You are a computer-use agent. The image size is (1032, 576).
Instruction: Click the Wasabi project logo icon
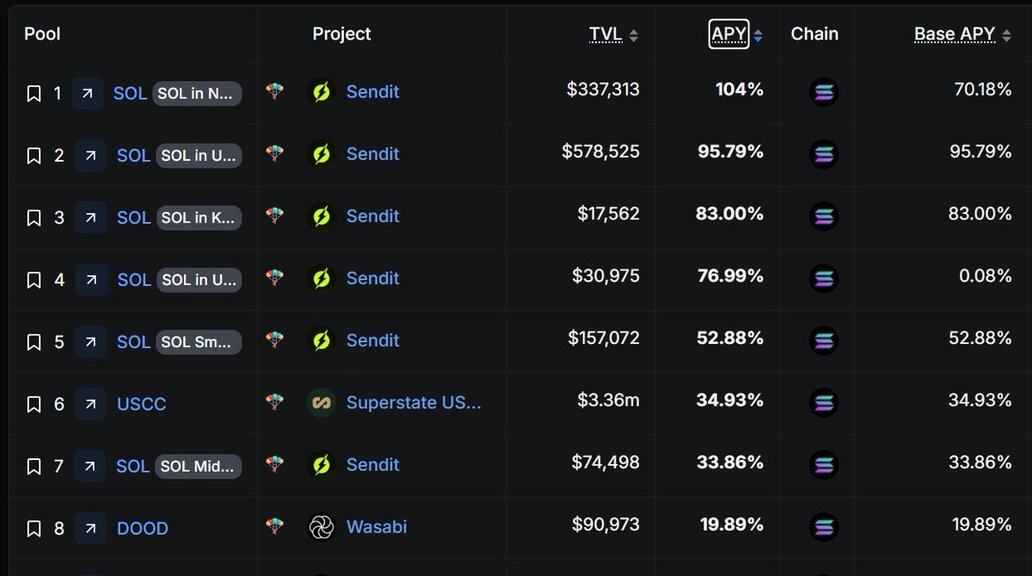pos(321,526)
